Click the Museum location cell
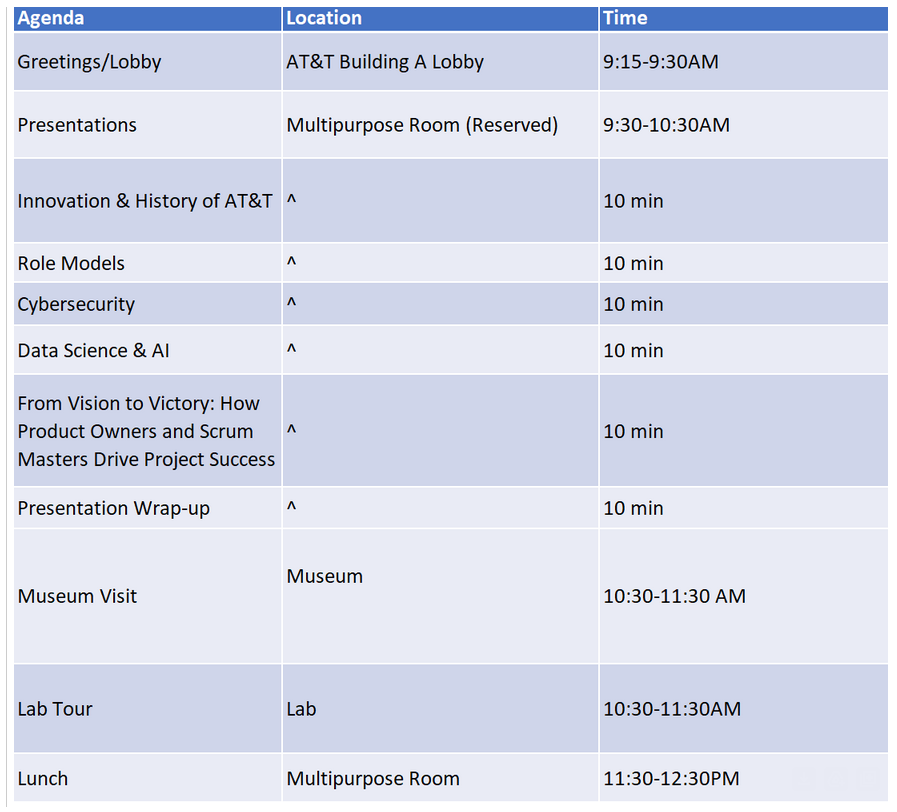Screen dimensions: 897x812 (440, 596)
